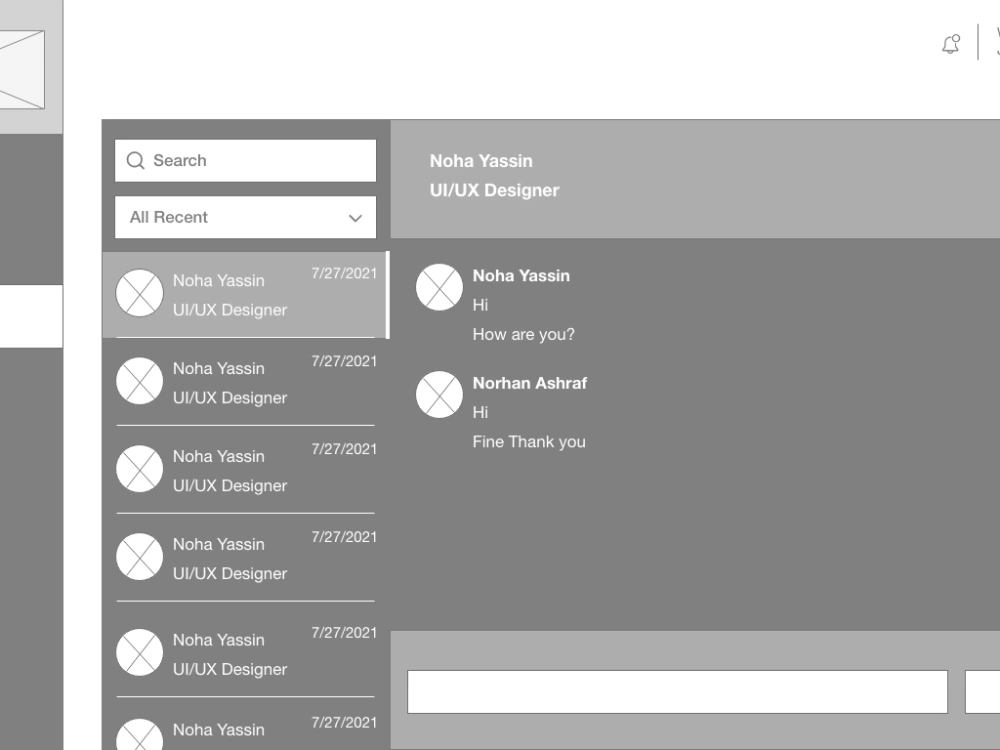Click avatar of second conversation row
The width and height of the screenshot is (1000, 750).
(140, 381)
